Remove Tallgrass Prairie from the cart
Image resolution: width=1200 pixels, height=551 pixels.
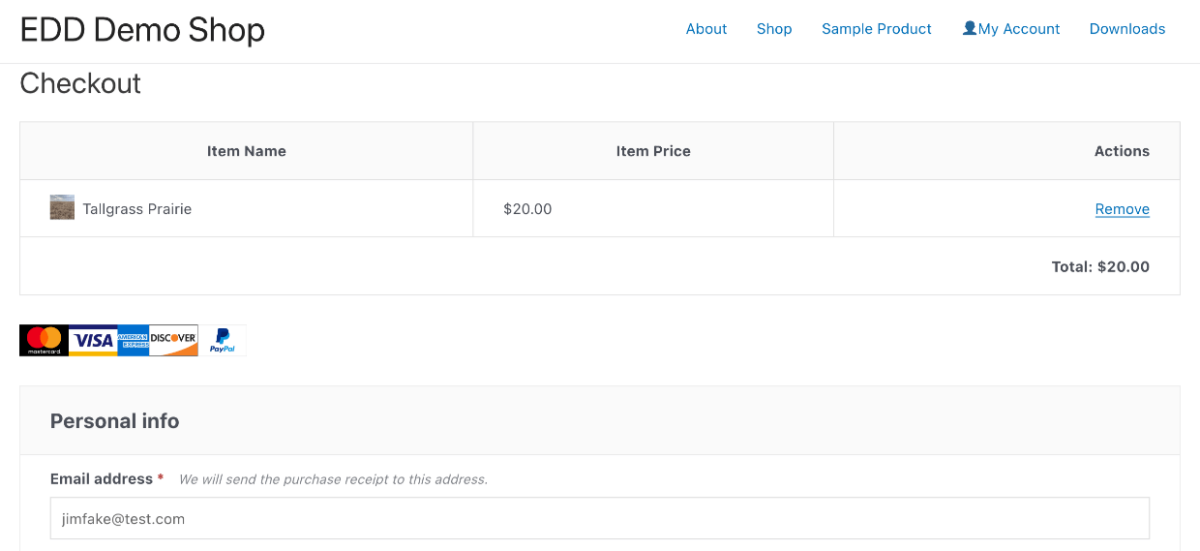(x=1122, y=209)
